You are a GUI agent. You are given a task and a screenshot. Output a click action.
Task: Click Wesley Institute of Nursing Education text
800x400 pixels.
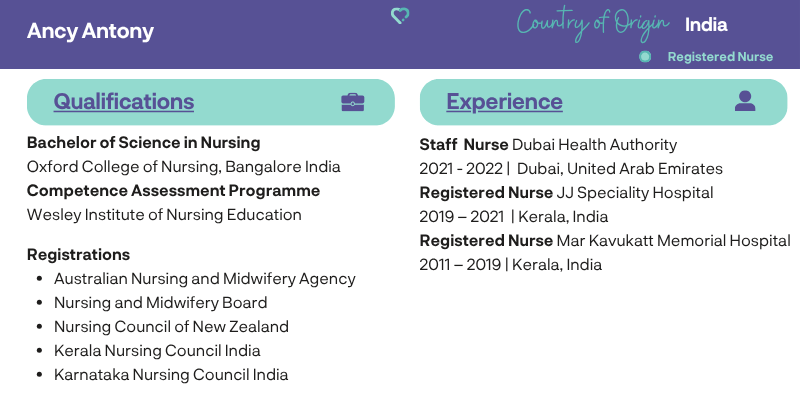[164, 214]
